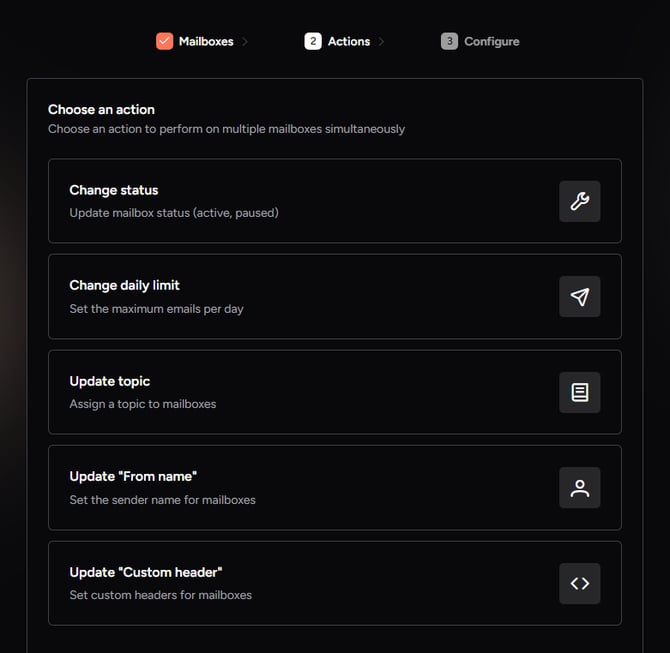Screen dimensions: 670x653
Task: Go back to the Mailboxes step
Action: click(206, 41)
